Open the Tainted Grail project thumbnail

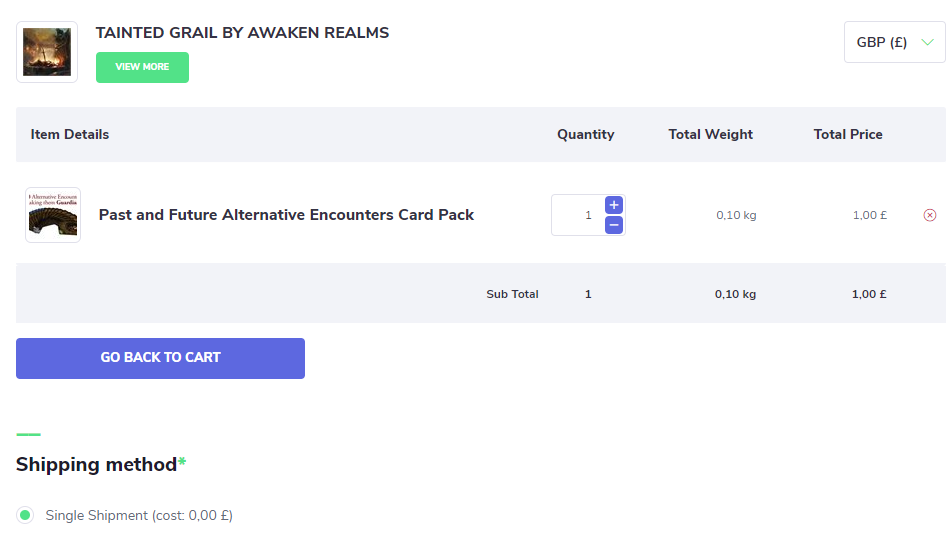click(47, 52)
